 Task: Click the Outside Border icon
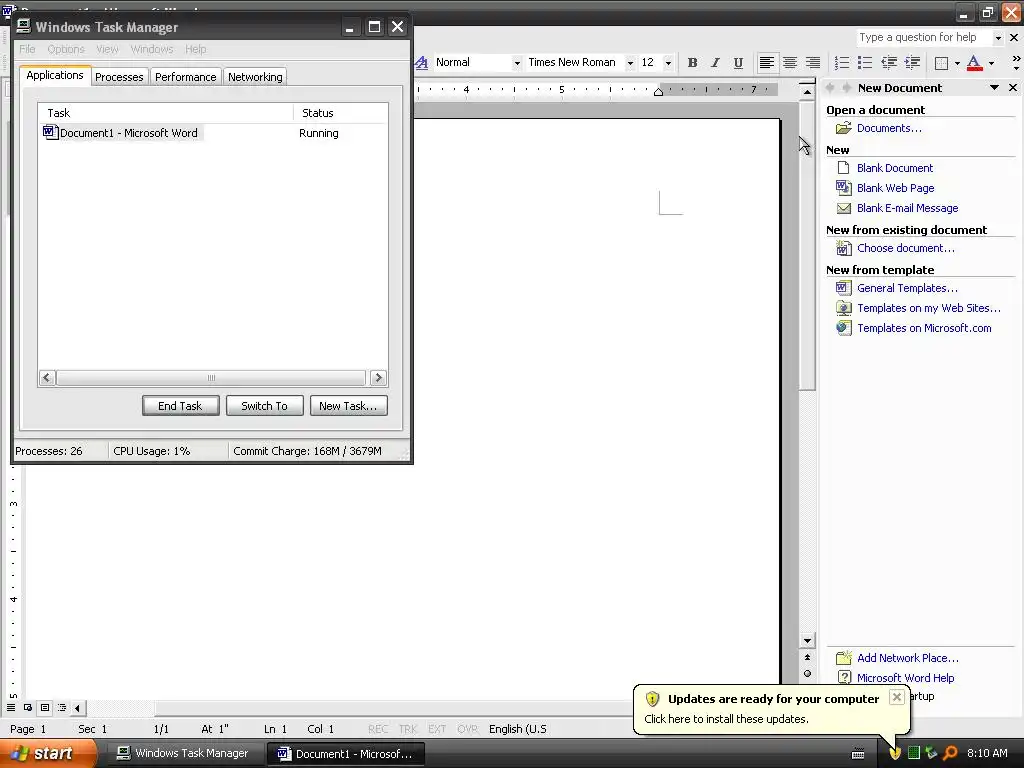[x=941, y=63]
